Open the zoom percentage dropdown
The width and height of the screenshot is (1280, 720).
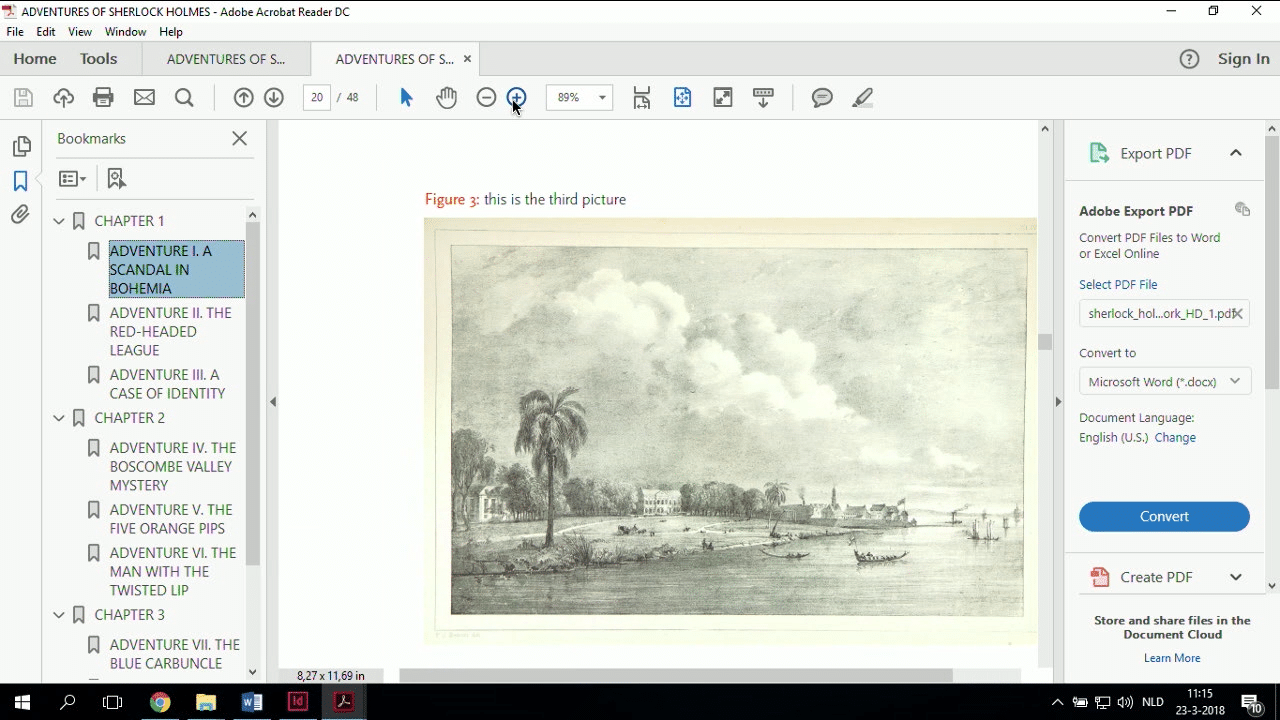[x=602, y=97]
